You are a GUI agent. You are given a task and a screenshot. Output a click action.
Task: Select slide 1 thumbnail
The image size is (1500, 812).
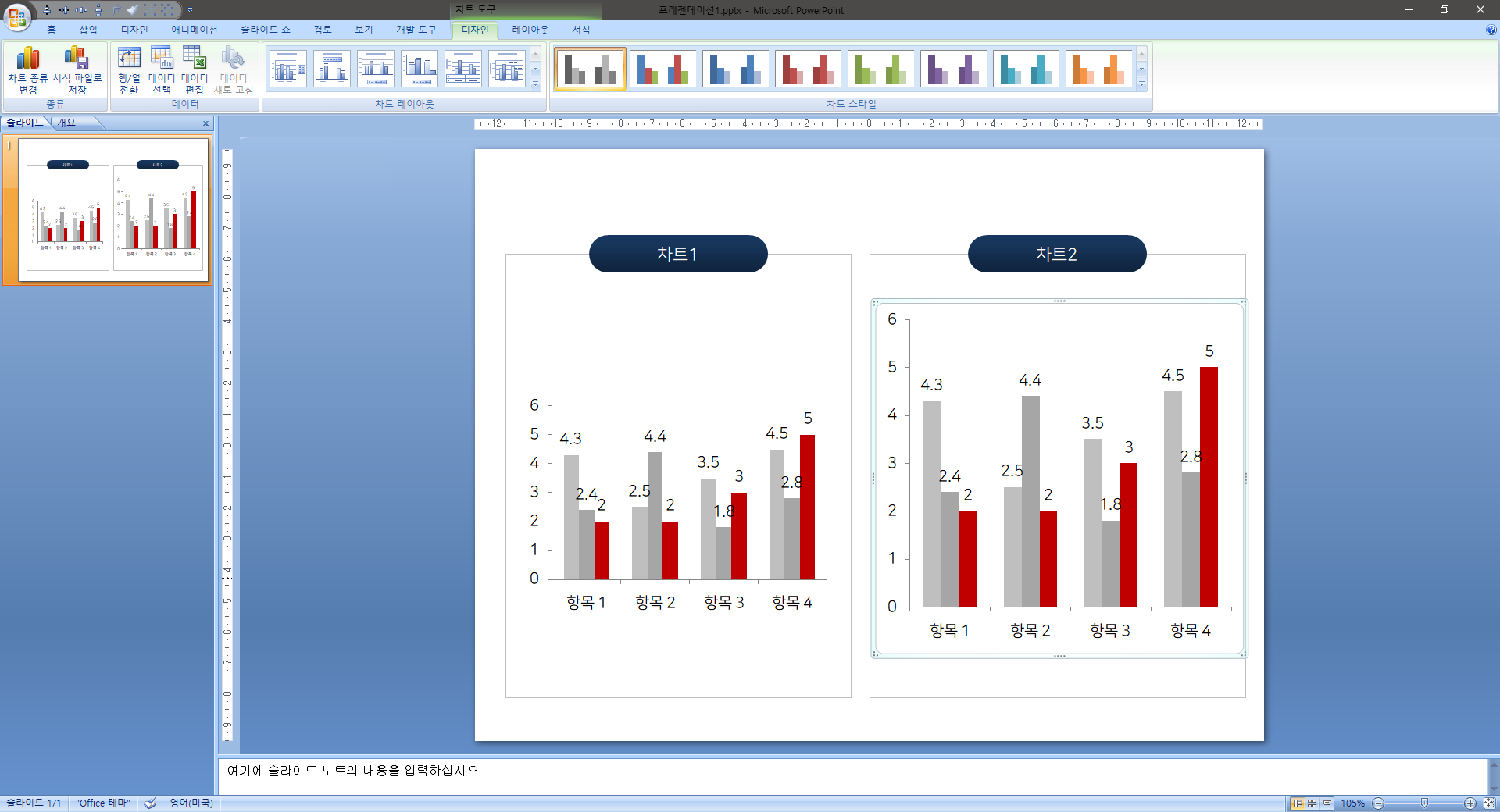[114, 210]
